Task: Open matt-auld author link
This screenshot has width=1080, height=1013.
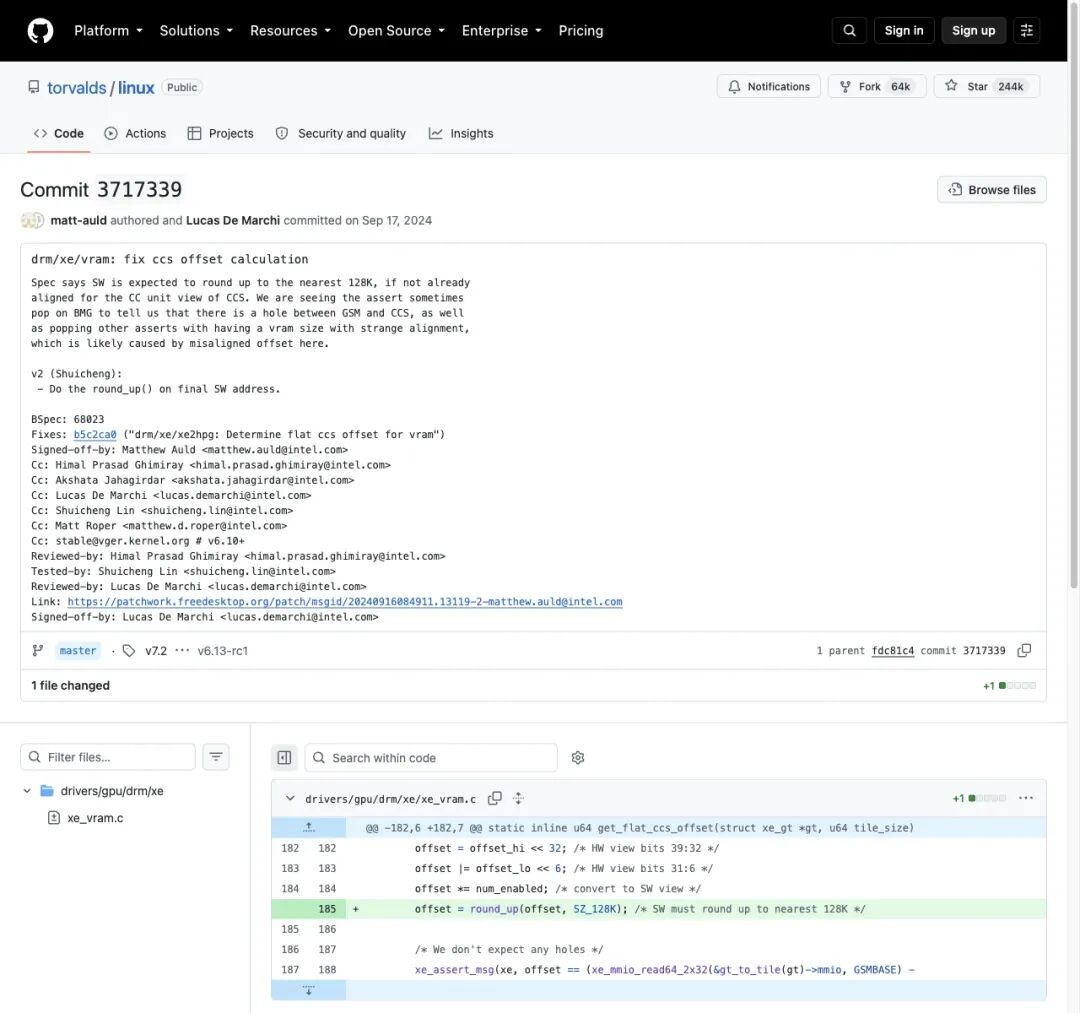Action: point(79,220)
